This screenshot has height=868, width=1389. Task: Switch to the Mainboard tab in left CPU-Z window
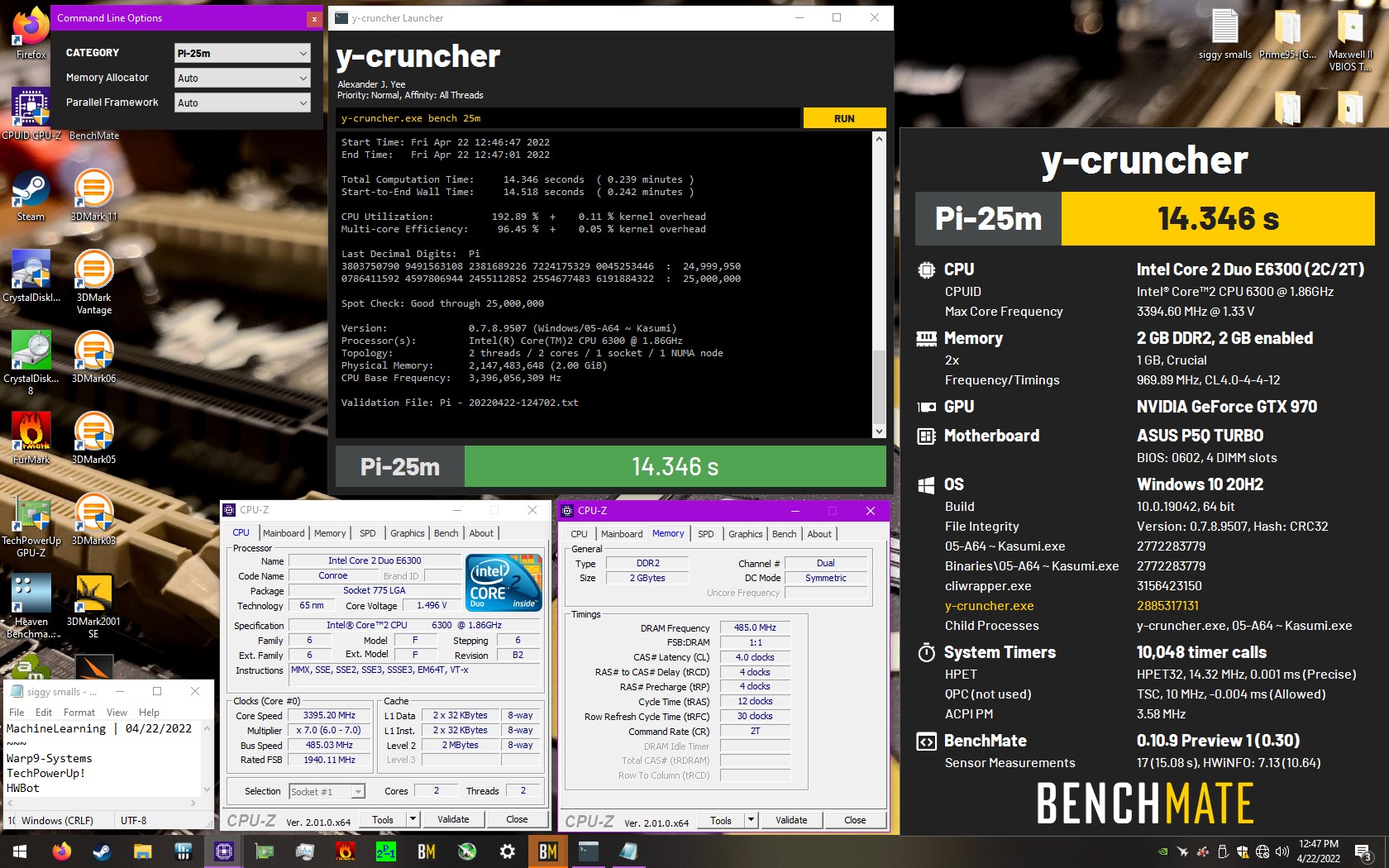click(x=284, y=533)
